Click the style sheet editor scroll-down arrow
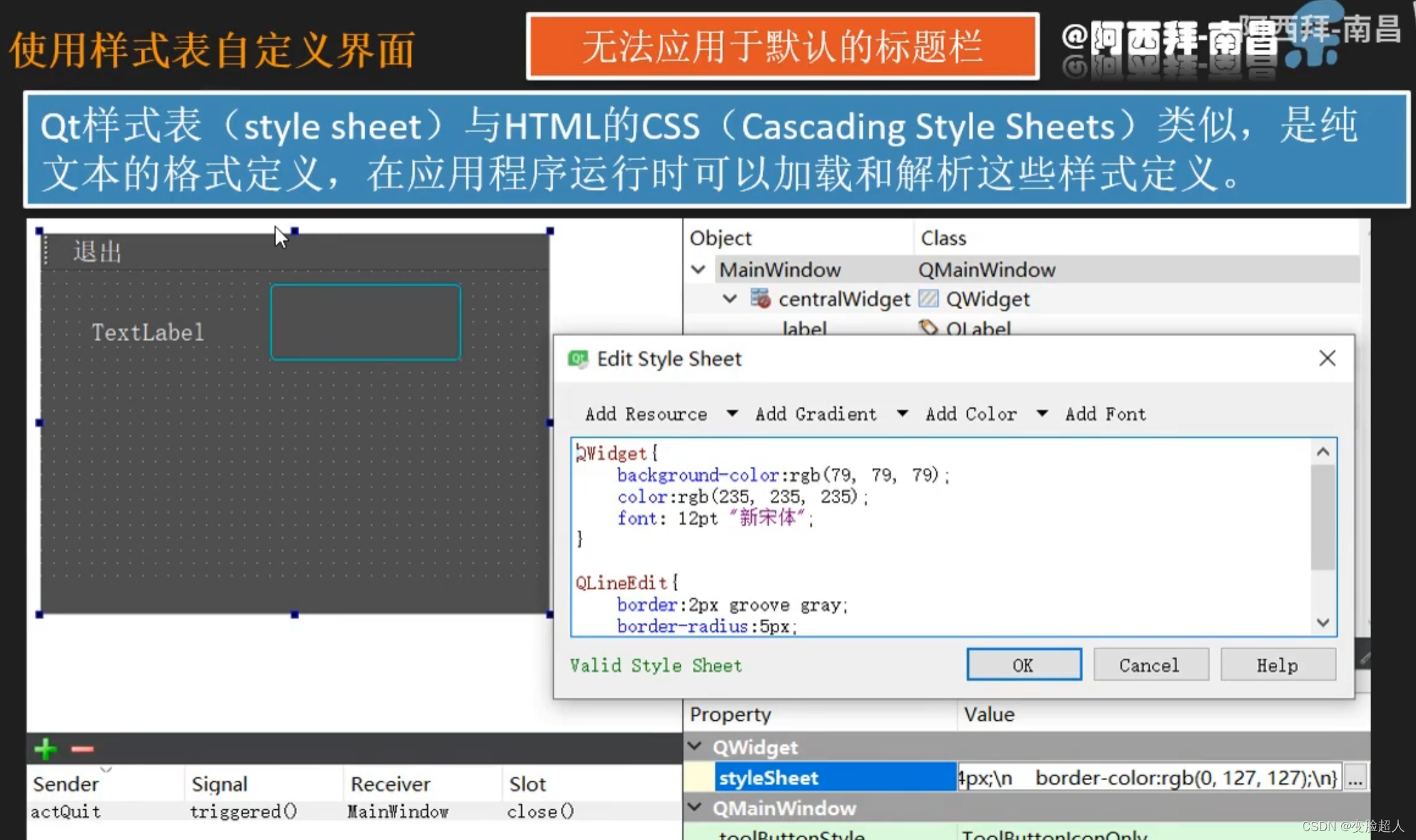The image size is (1416, 840). (x=1323, y=623)
